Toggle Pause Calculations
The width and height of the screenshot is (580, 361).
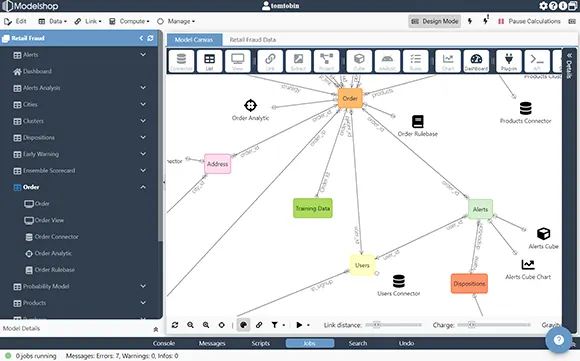coord(529,21)
